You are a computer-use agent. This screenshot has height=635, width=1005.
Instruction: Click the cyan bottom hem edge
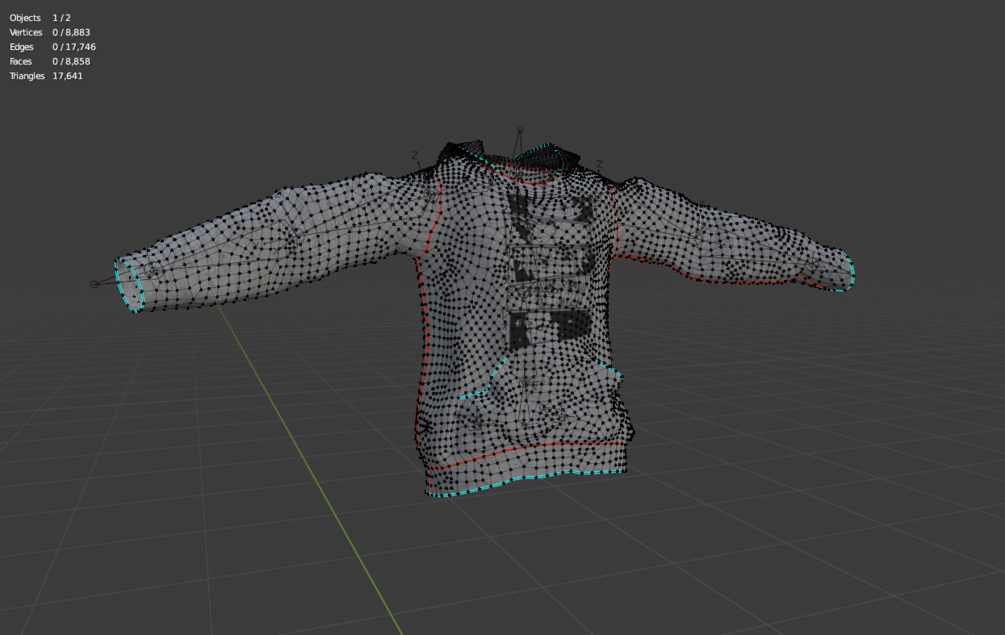[x=526, y=482]
